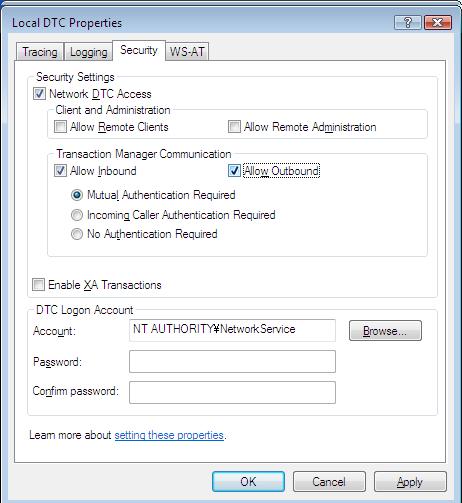Check Allow Remote Administration option
The image size is (462, 503).
point(234,127)
